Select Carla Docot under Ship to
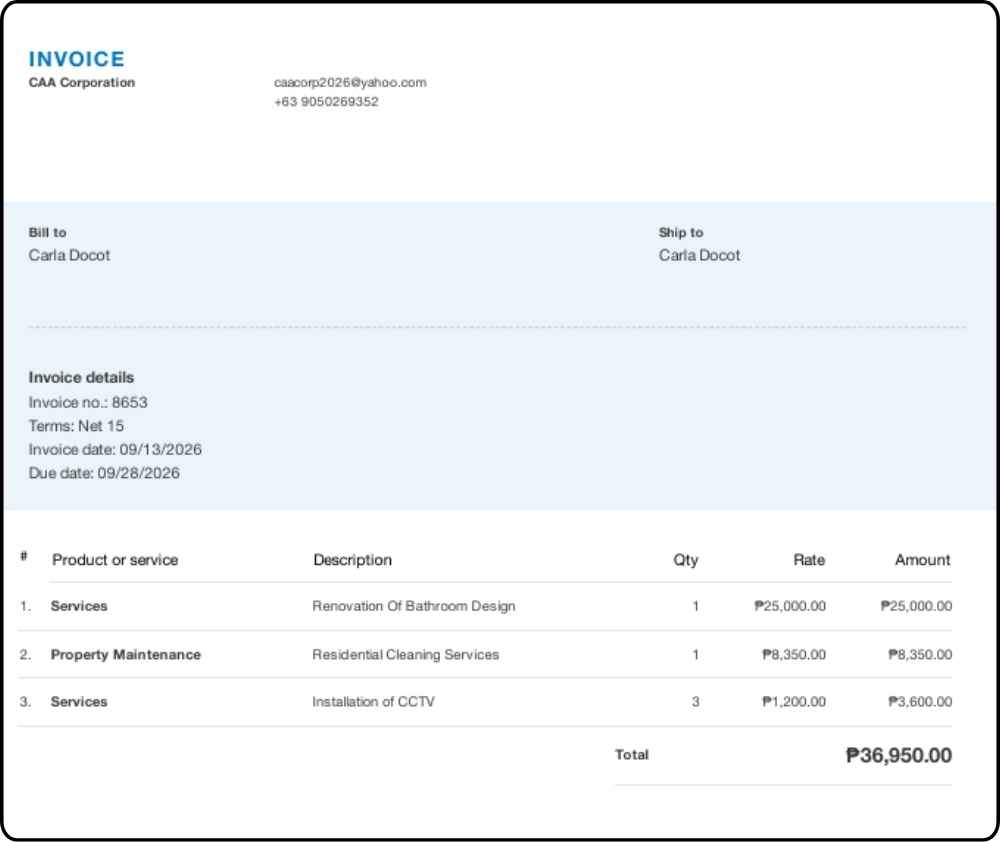The image size is (1000, 842). pyautogui.click(x=700, y=255)
